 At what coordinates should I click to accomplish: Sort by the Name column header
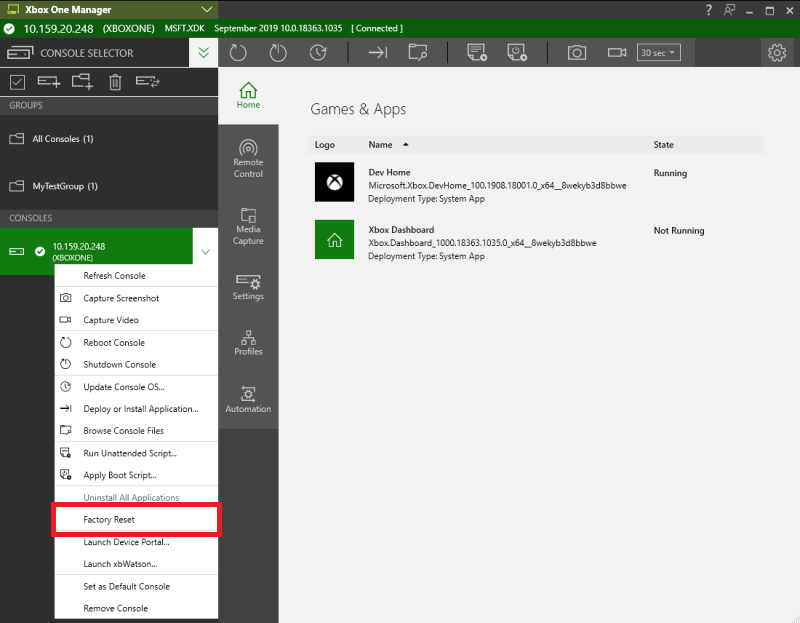pyautogui.click(x=381, y=144)
